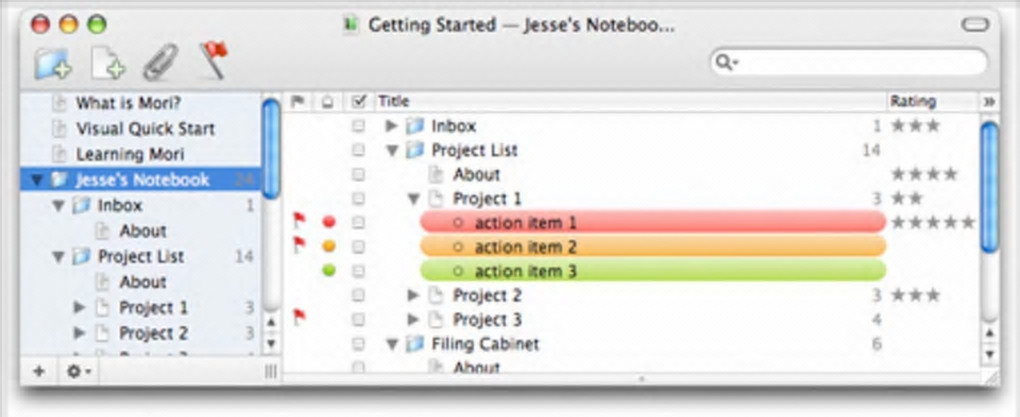Click the red flag pin toolbar icon
The height and width of the screenshot is (417, 1020).
tap(213, 61)
